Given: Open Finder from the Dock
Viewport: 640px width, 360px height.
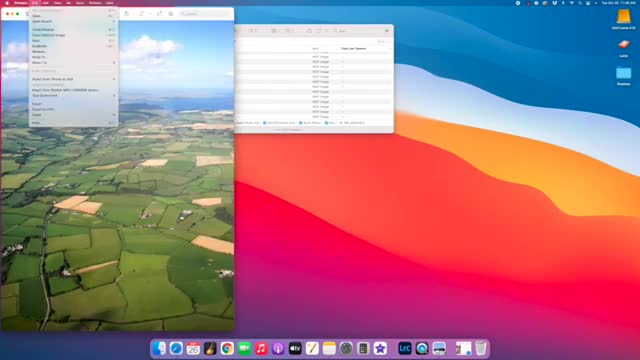Looking at the screenshot, I should pos(159,348).
